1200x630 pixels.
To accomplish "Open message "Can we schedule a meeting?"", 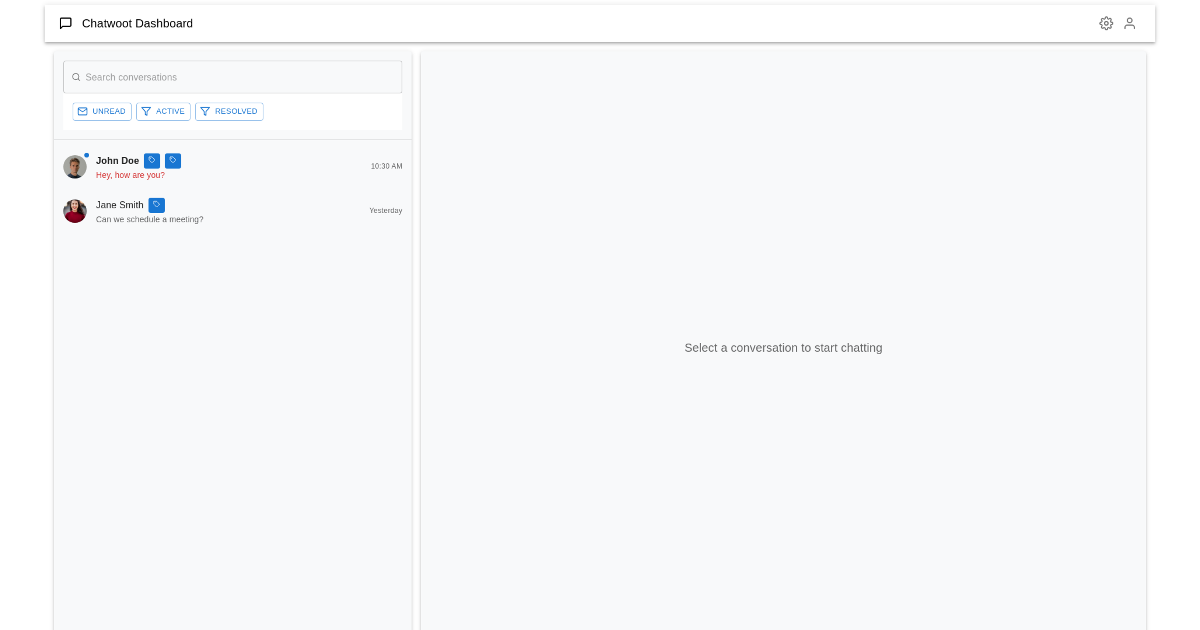I will (149, 219).
